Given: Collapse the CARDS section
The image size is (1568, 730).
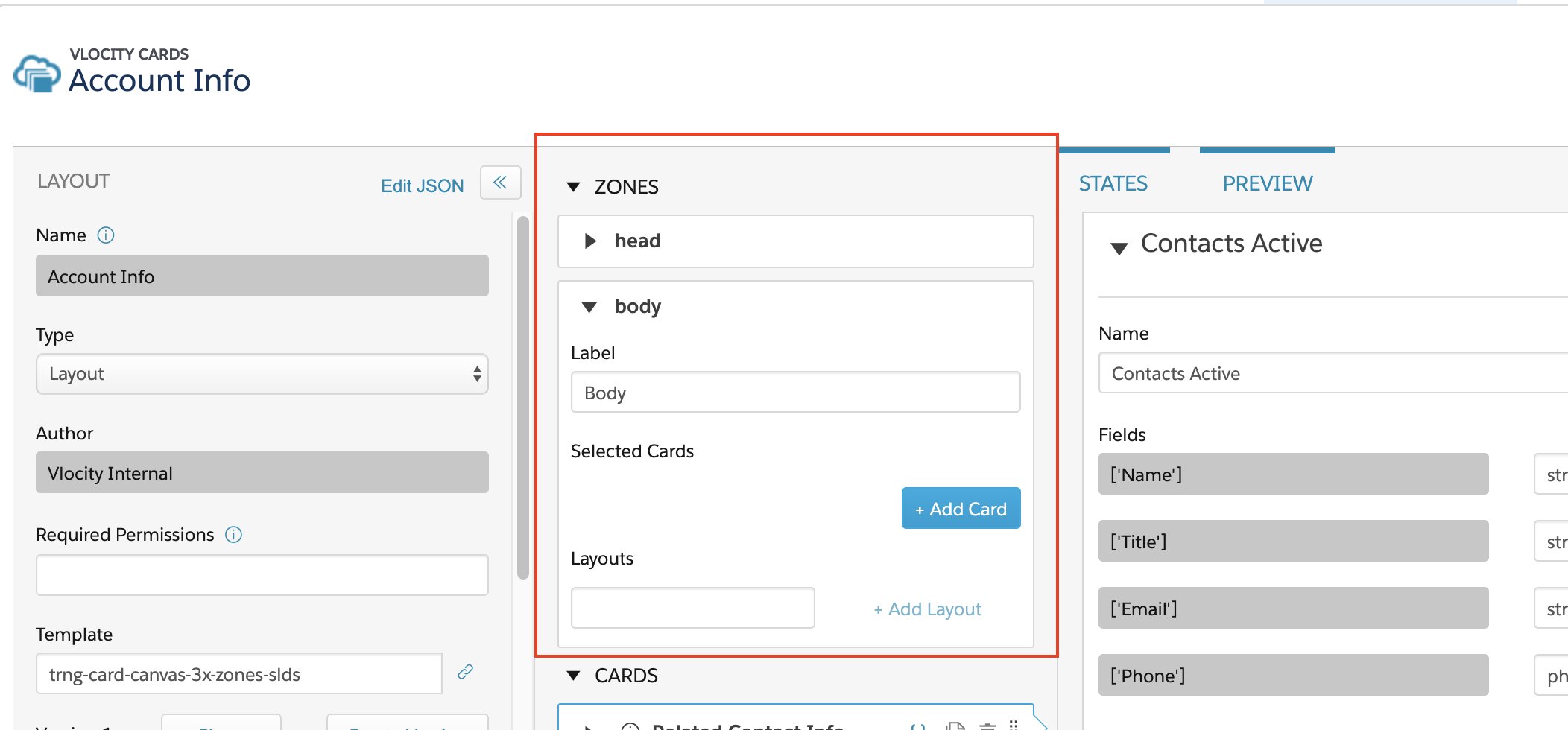Looking at the screenshot, I should [x=573, y=676].
